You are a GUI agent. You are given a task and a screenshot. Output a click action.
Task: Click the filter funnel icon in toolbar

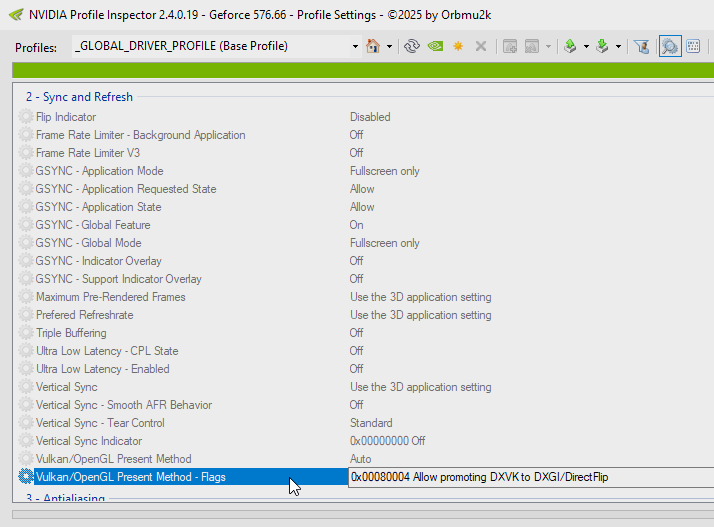coord(642,47)
